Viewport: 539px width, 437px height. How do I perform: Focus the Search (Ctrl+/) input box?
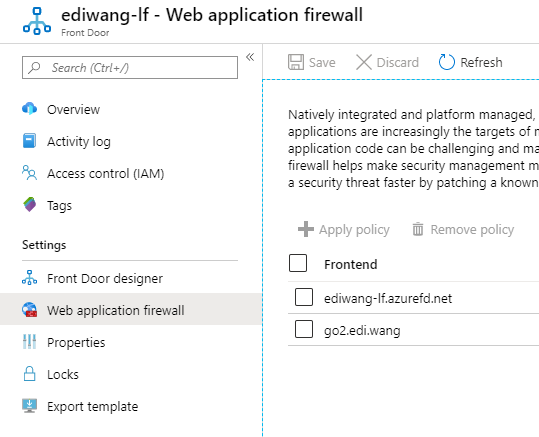(130, 68)
